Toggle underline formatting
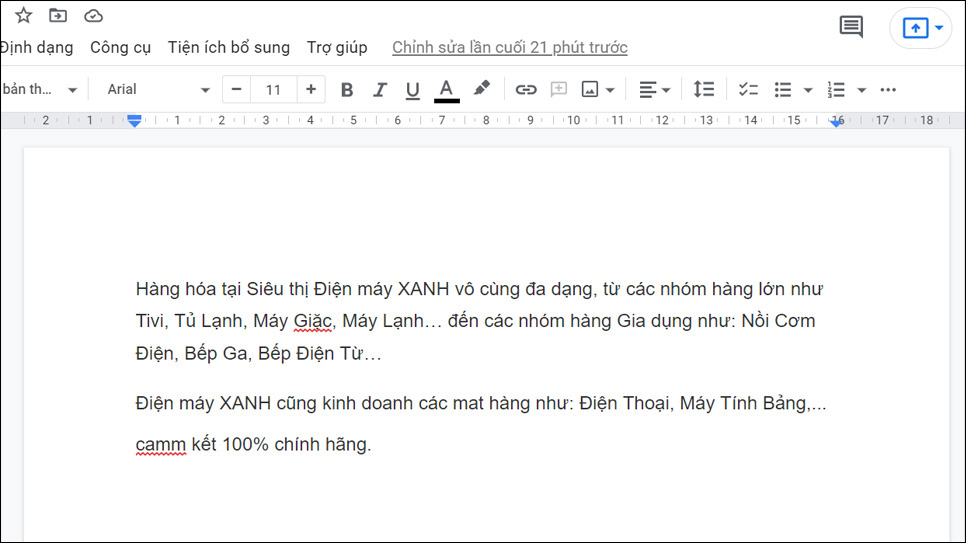 tap(412, 90)
